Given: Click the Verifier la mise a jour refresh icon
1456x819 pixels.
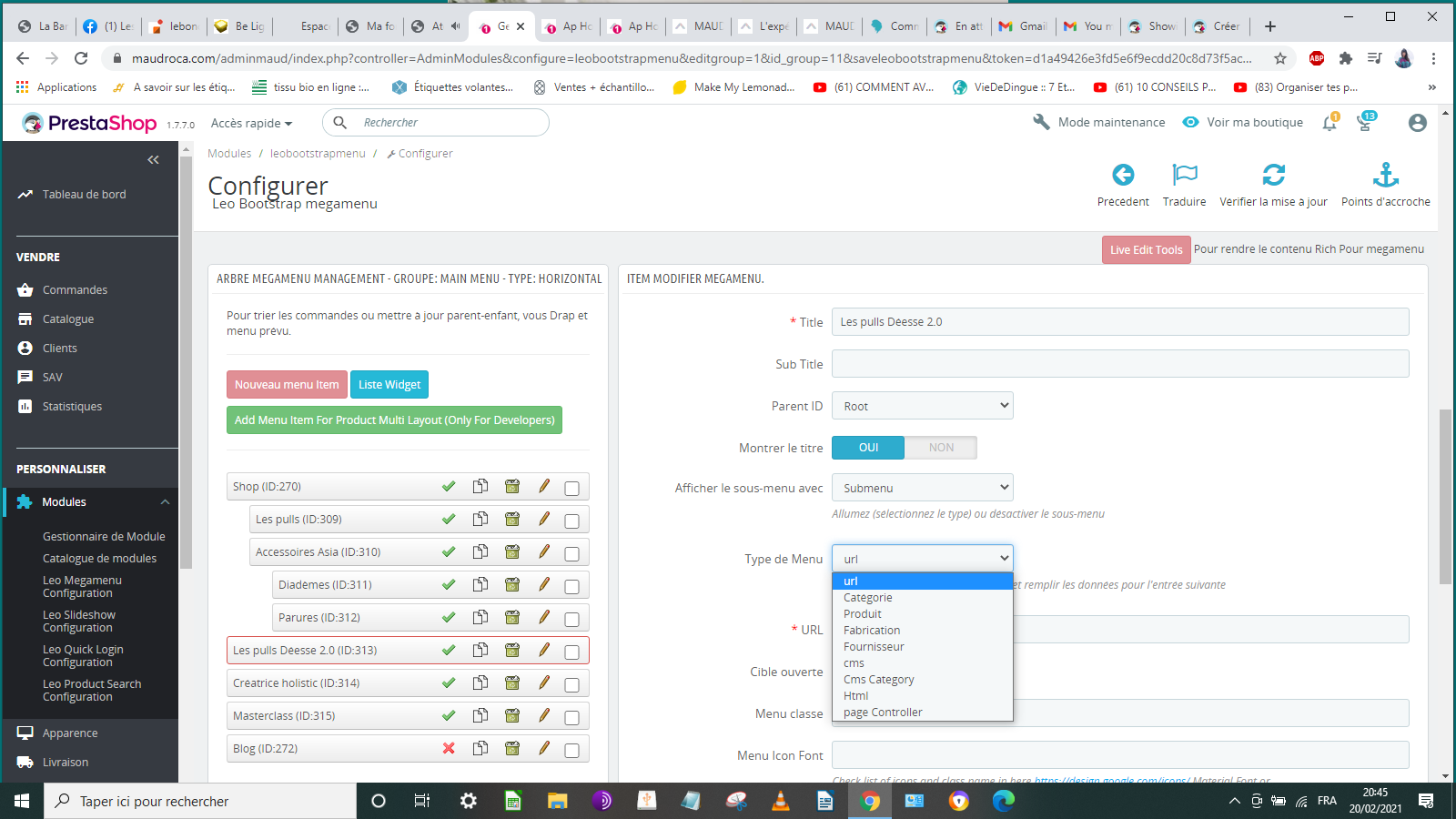Looking at the screenshot, I should point(1273,175).
